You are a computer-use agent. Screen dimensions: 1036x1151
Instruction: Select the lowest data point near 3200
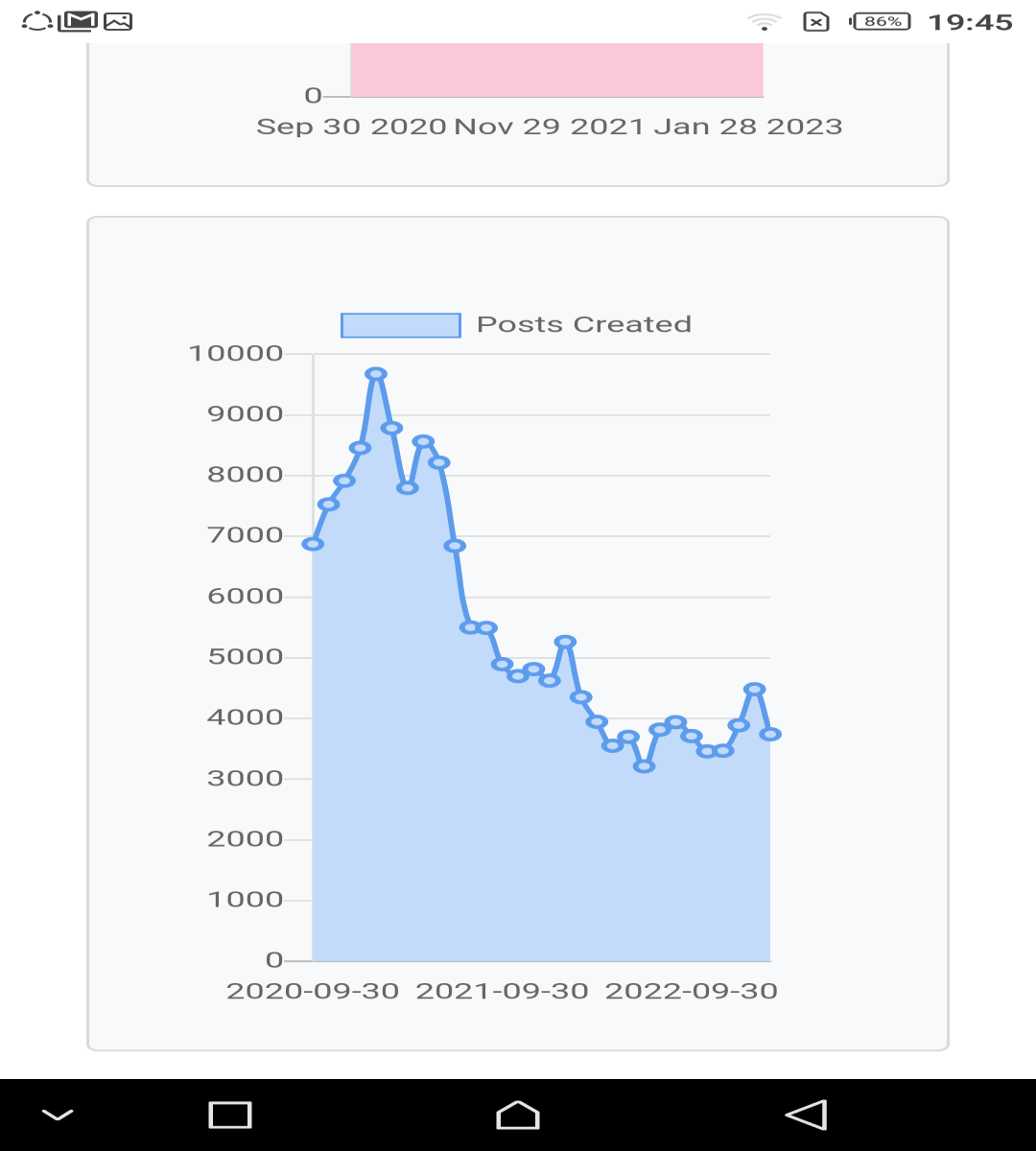(x=645, y=766)
